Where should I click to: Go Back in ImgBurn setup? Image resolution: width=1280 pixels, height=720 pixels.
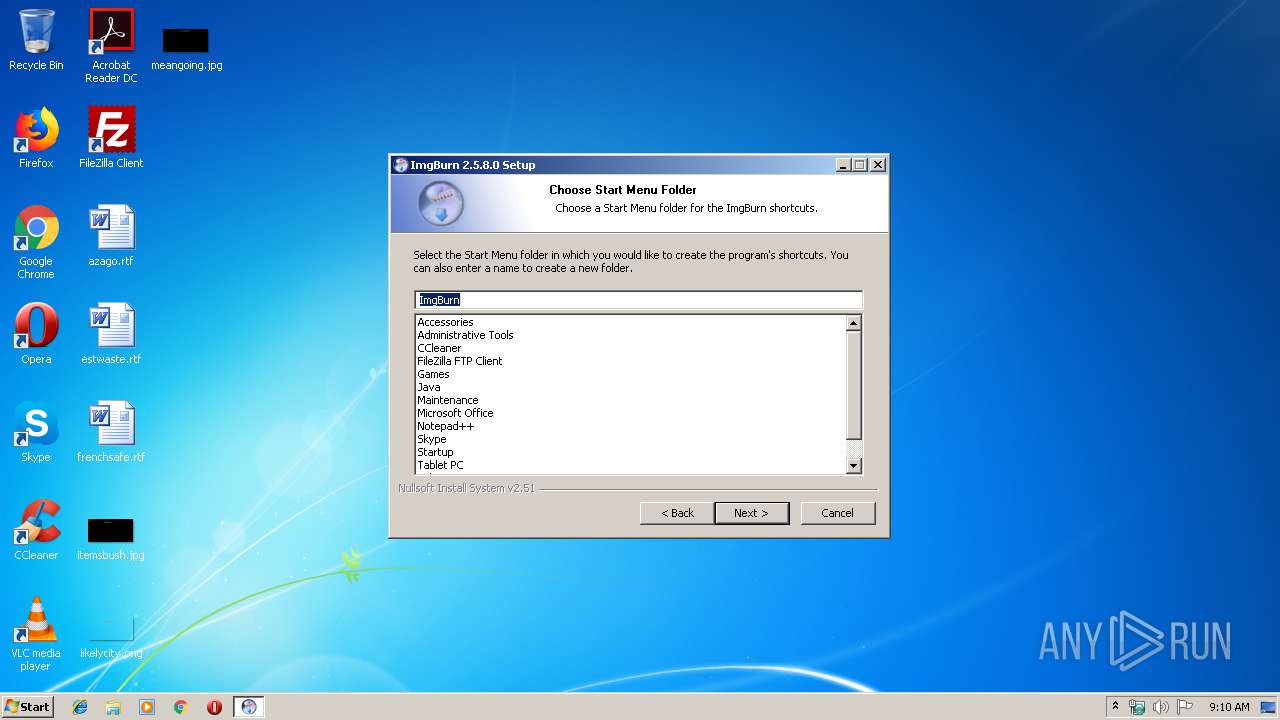(x=677, y=513)
